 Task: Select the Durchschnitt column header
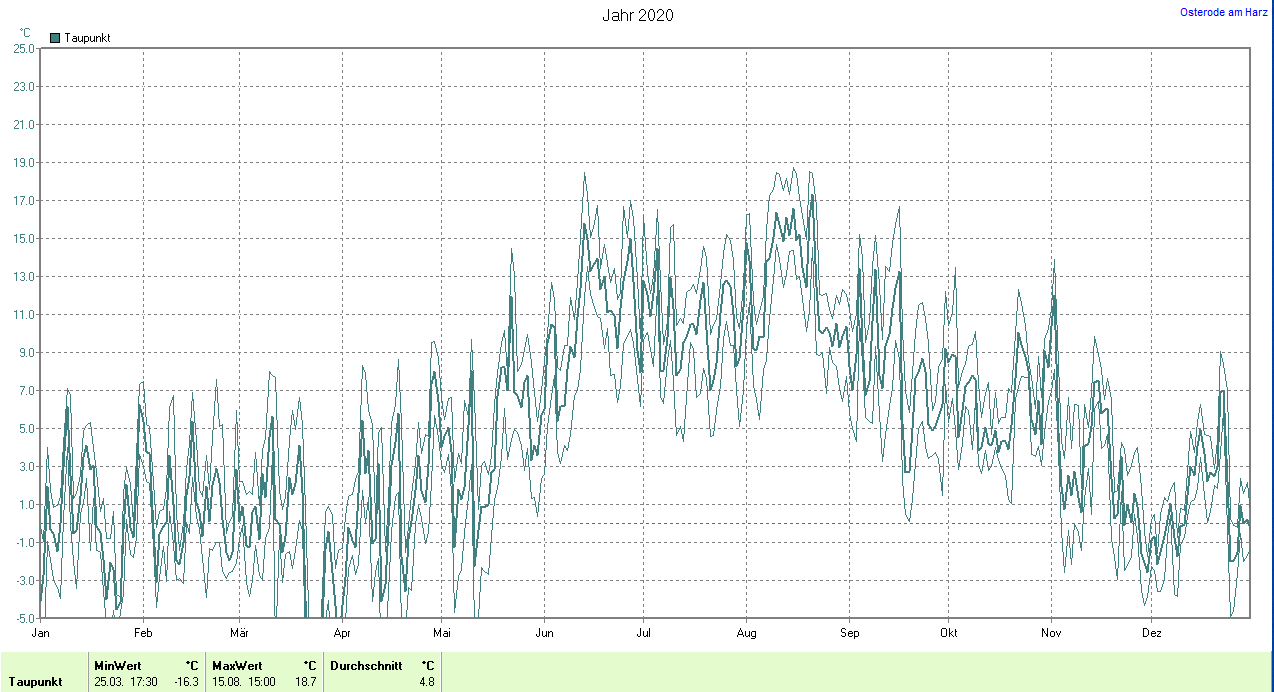tap(366, 665)
